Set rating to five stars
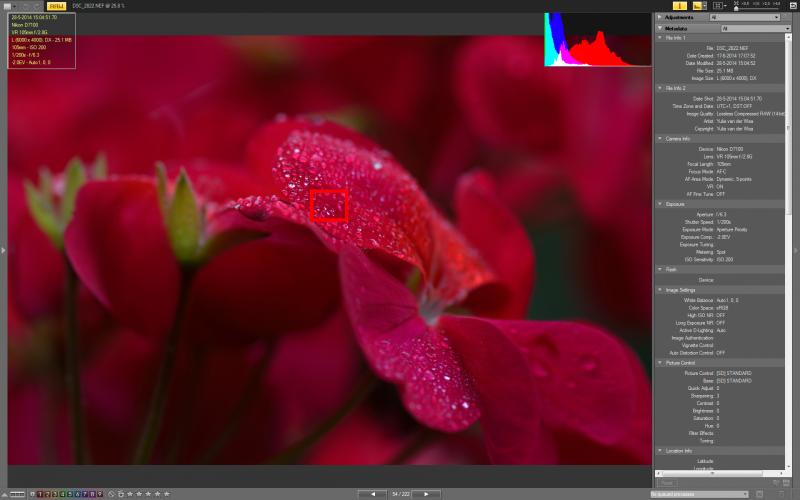800x500 pixels. [x=166, y=494]
